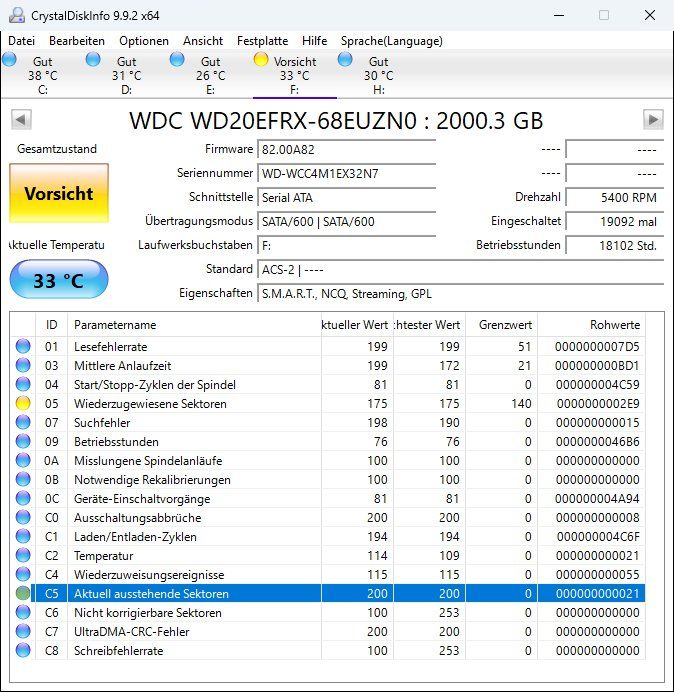This screenshot has height=692, width=674.
Task: Select drive F: yellow caution orb
Action: pos(261,59)
